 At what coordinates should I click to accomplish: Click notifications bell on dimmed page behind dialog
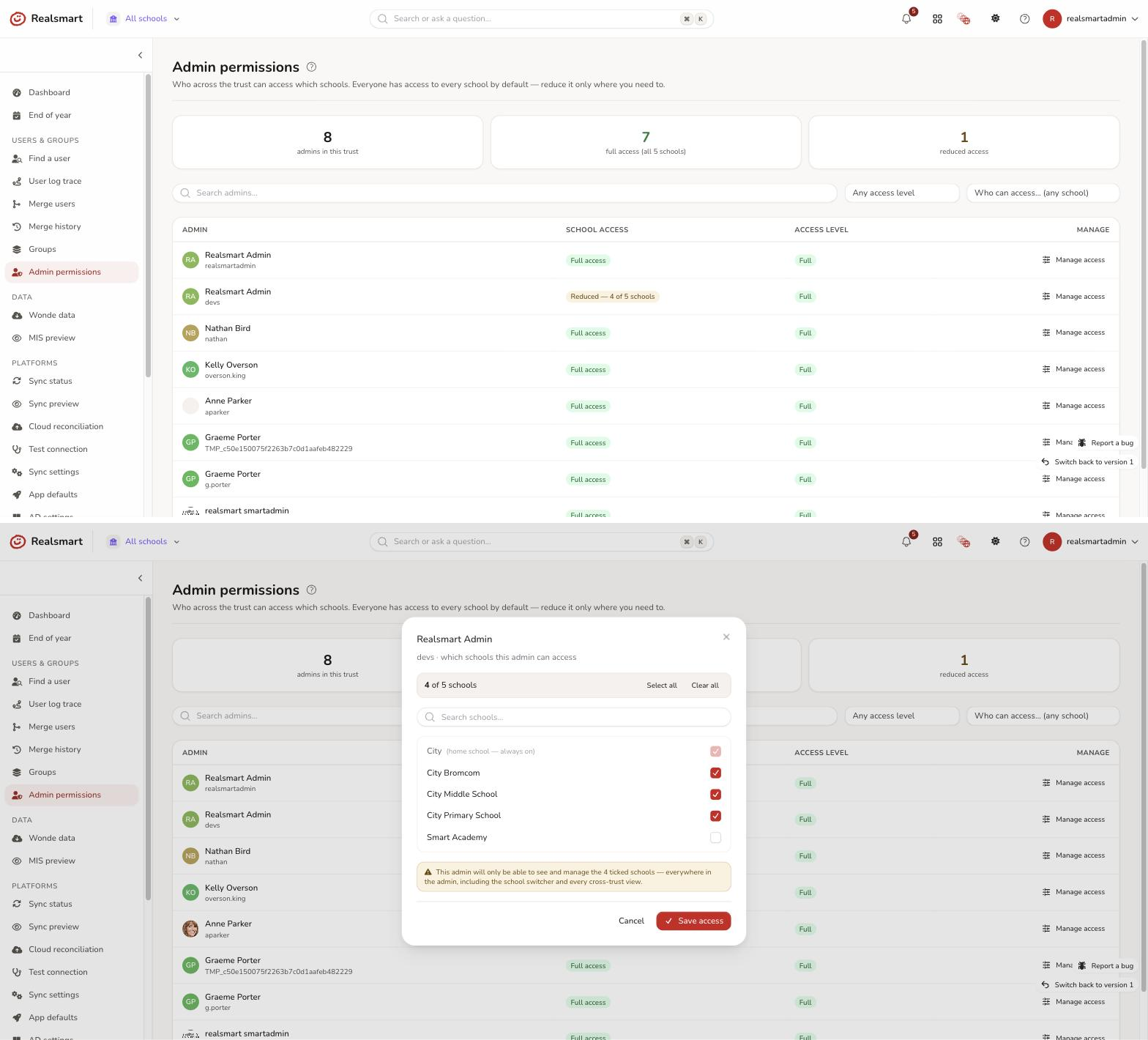(906, 542)
